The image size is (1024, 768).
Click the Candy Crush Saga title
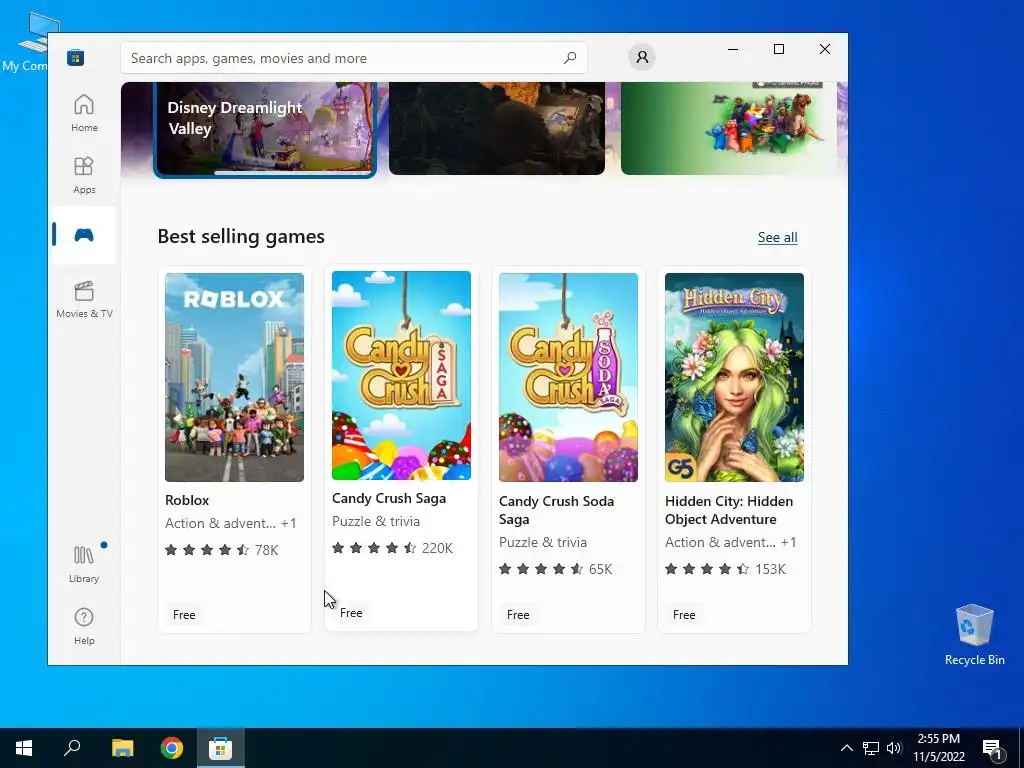click(x=389, y=498)
